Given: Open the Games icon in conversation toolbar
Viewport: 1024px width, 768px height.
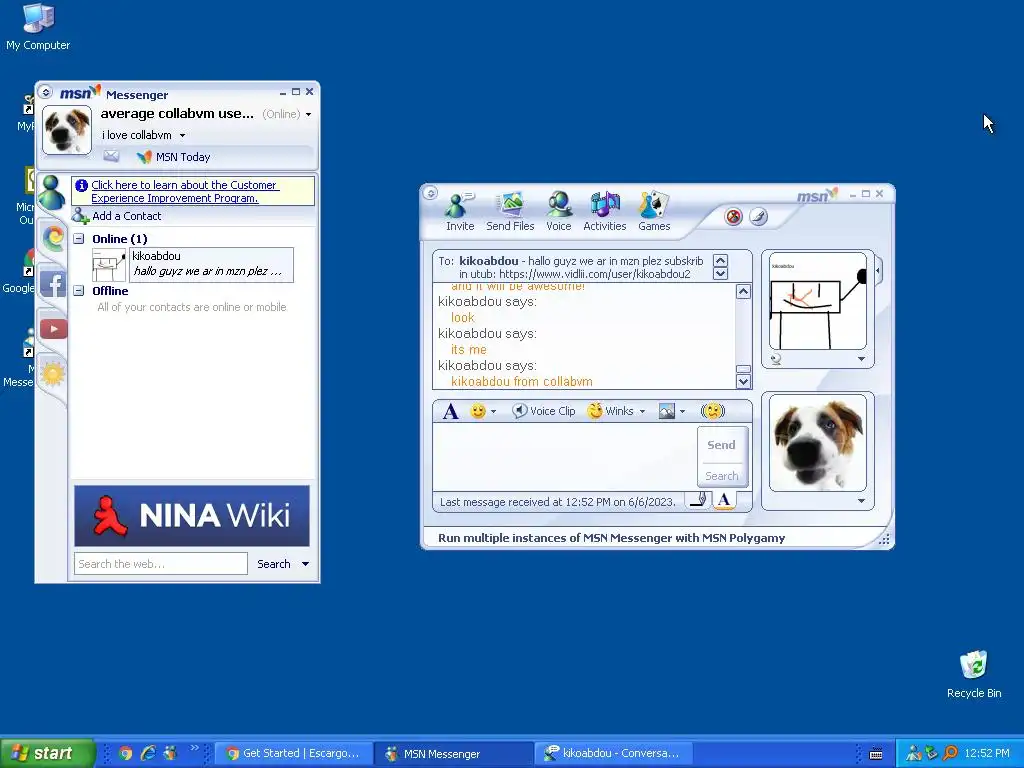Looking at the screenshot, I should (x=654, y=212).
